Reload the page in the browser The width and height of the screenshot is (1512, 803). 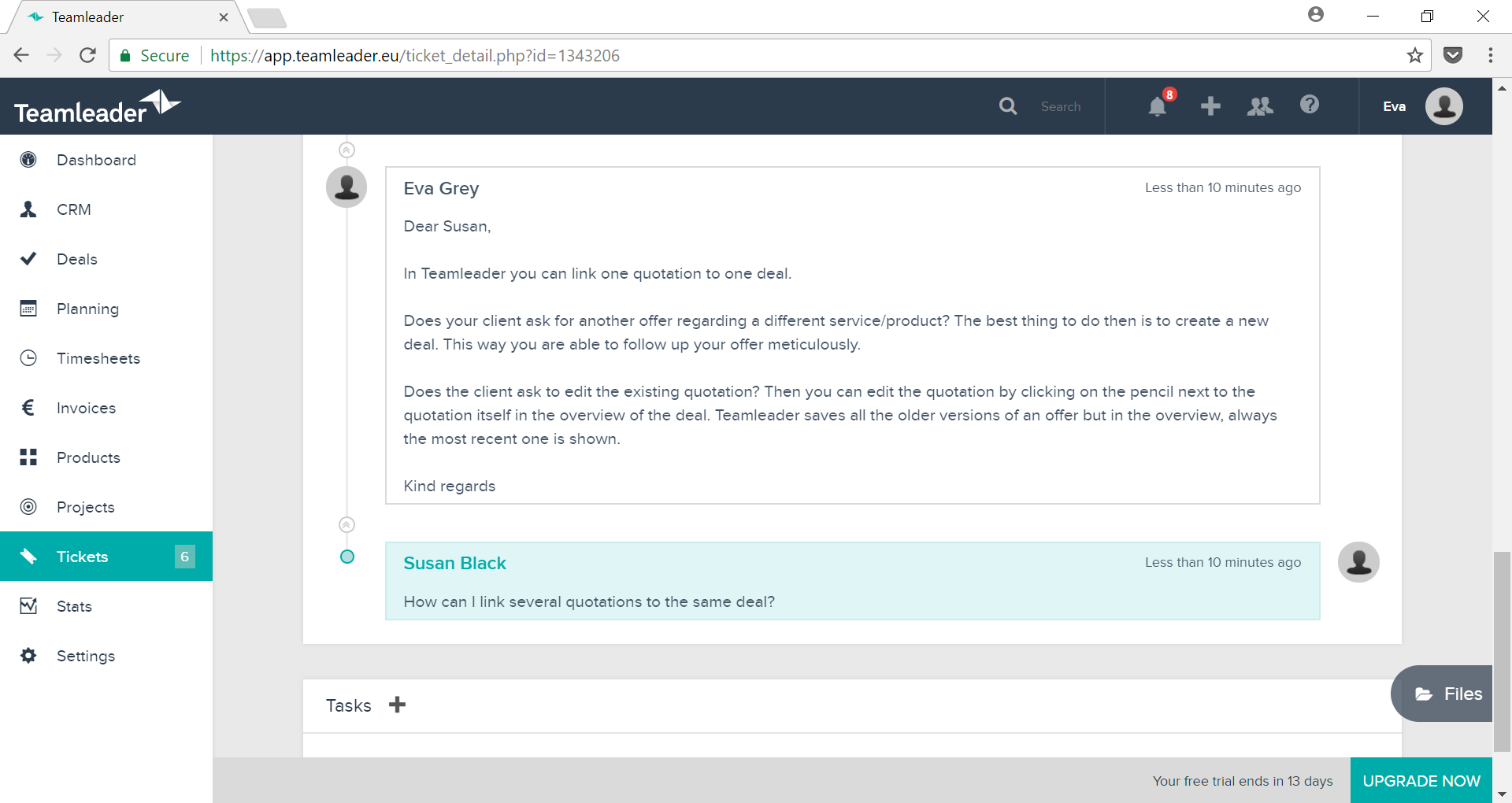(x=87, y=55)
